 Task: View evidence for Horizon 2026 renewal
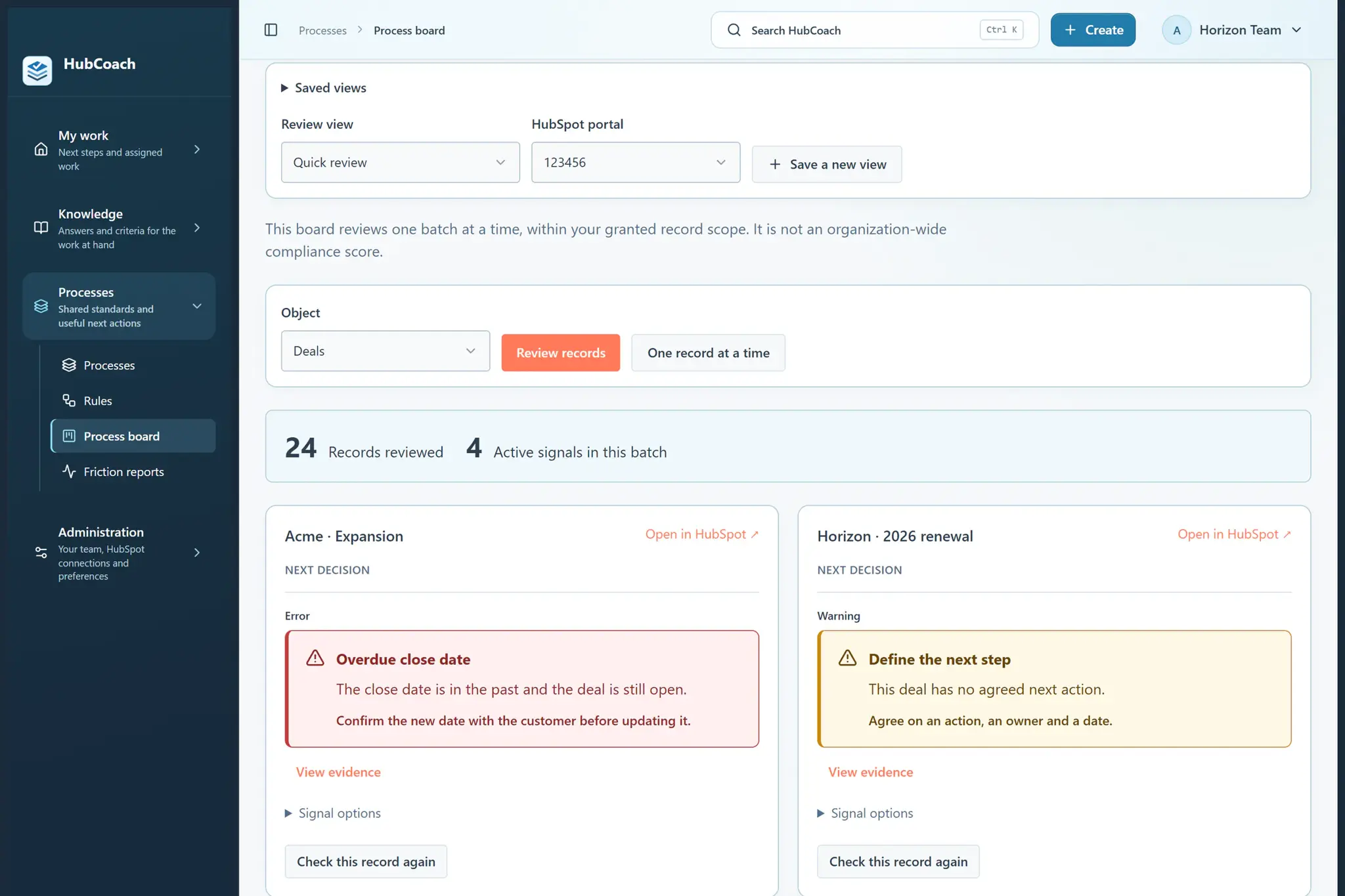tap(871, 772)
